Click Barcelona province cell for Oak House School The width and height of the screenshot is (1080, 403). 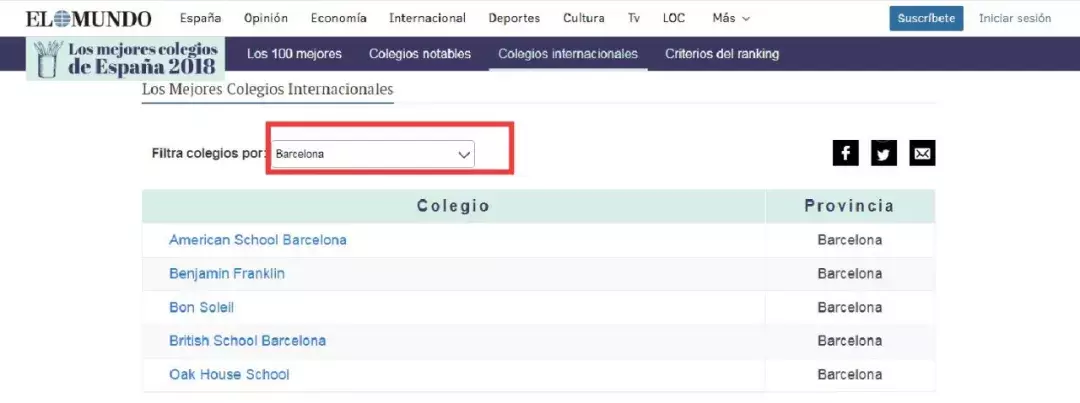pos(850,375)
